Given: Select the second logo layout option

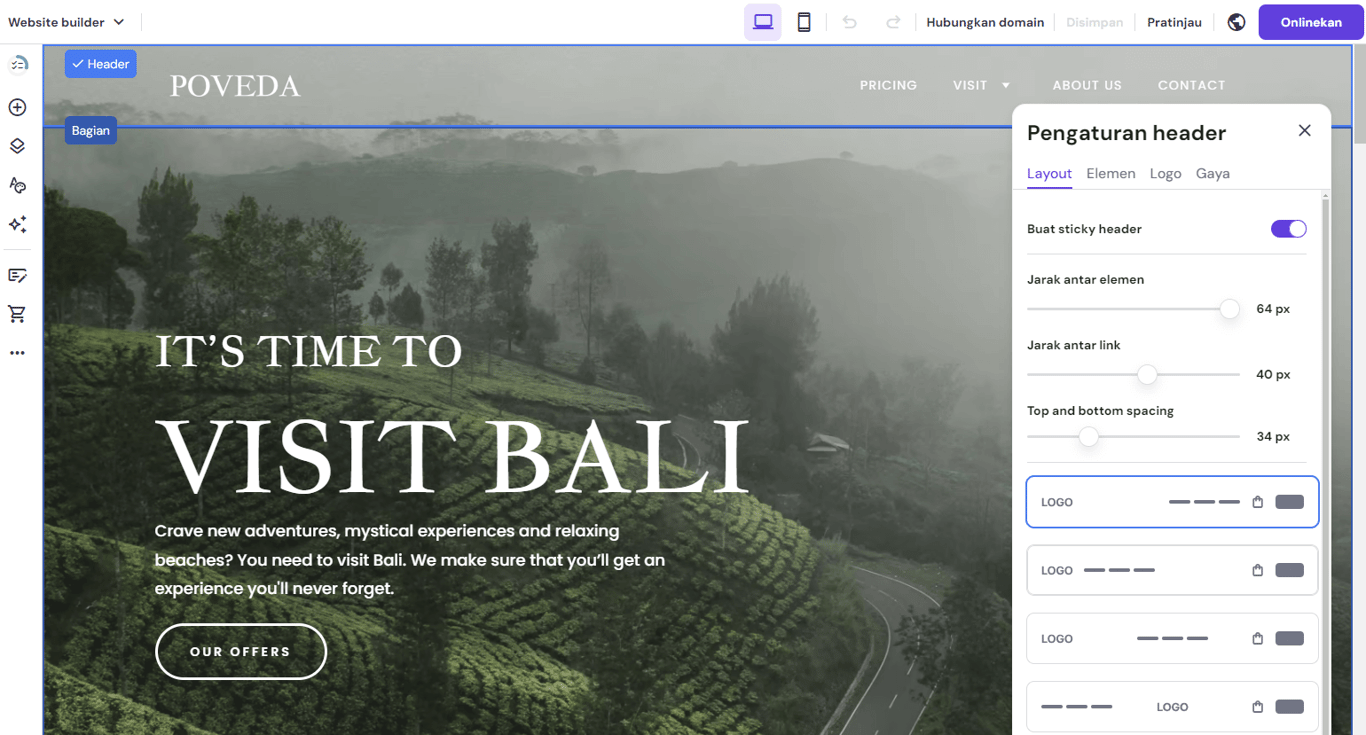Looking at the screenshot, I should tap(1171, 570).
